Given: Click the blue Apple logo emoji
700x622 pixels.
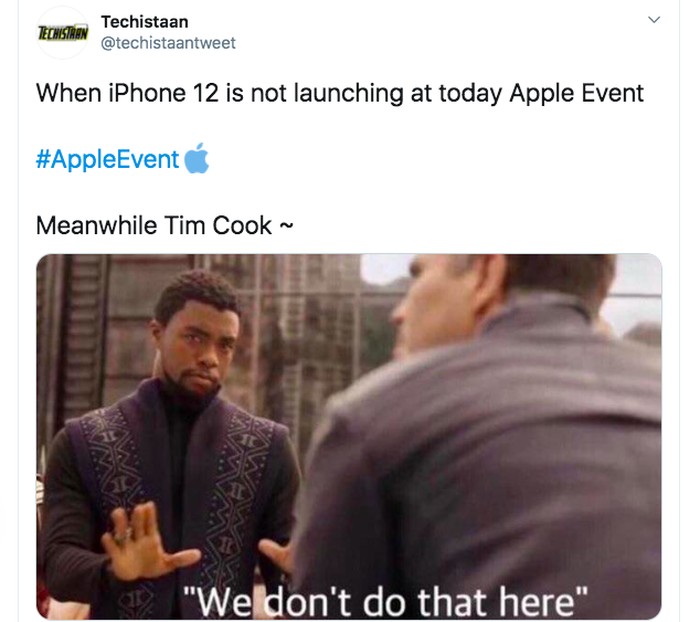Looking at the screenshot, I should [x=196, y=158].
